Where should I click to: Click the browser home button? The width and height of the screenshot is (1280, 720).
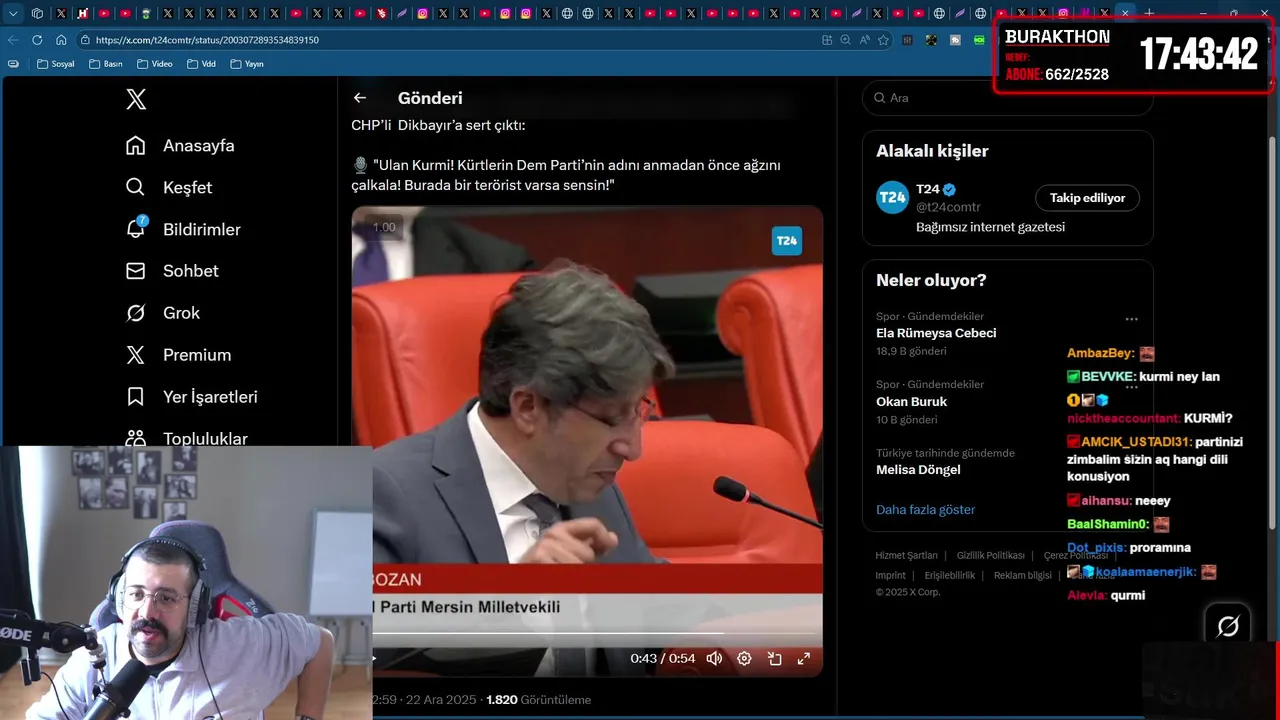coord(61,40)
